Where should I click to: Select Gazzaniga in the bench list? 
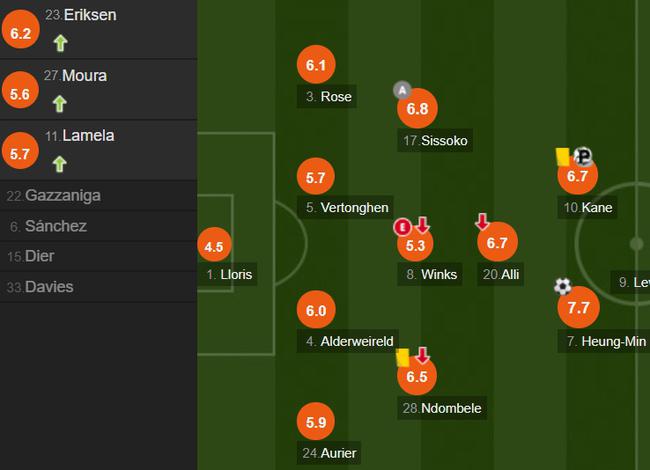(x=98, y=196)
